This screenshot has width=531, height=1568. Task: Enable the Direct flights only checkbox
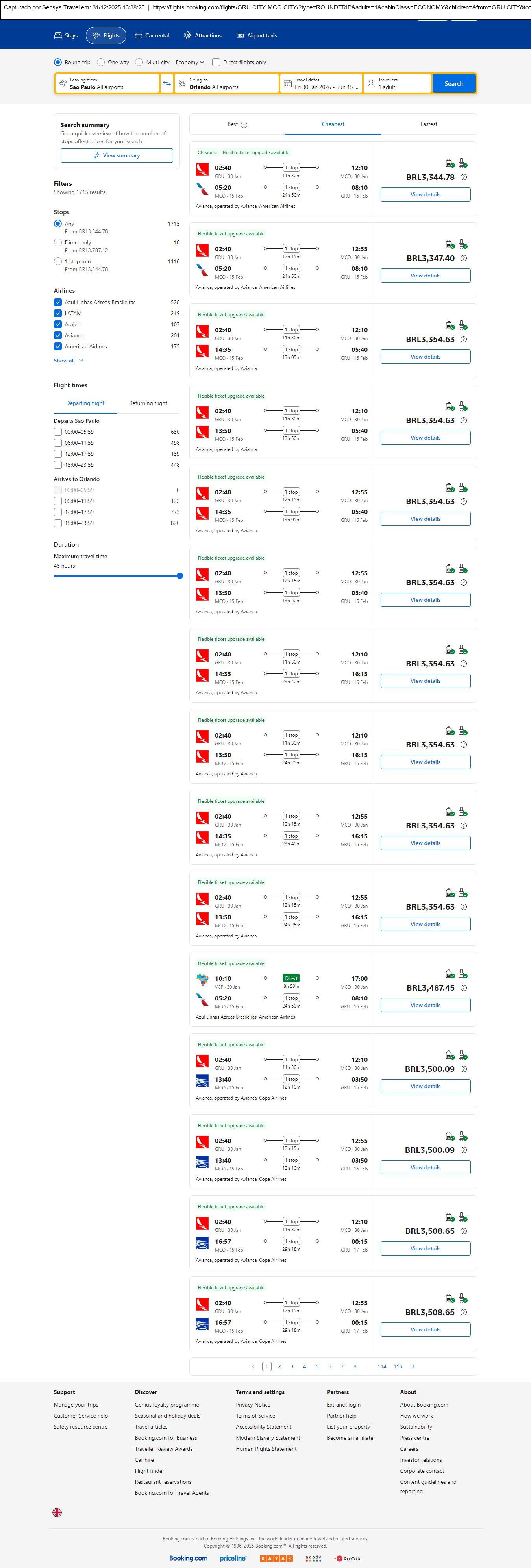[x=216, y=62]
